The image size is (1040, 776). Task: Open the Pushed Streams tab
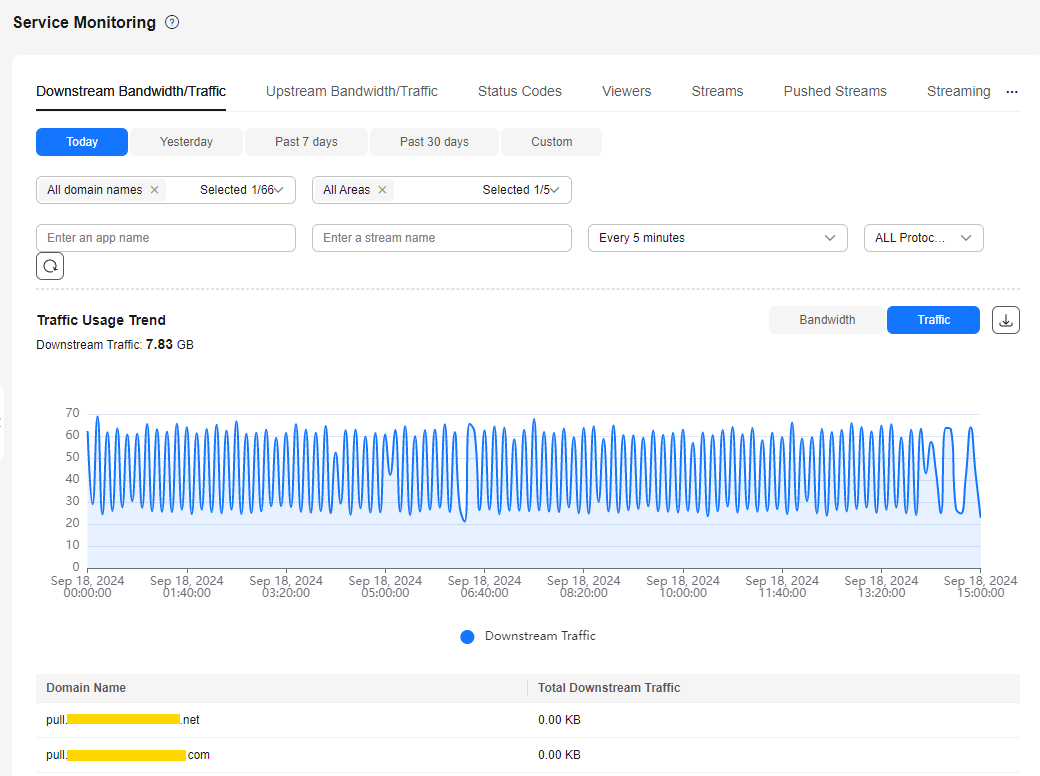834,92
